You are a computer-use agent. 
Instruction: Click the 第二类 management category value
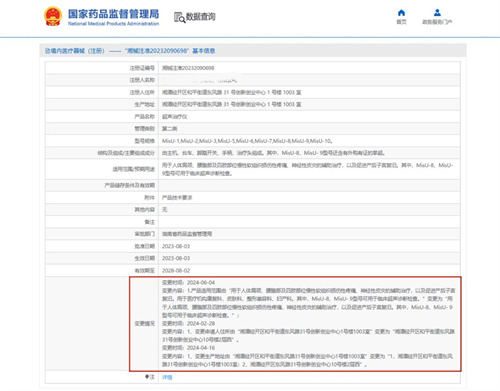[x=169, y=129]
